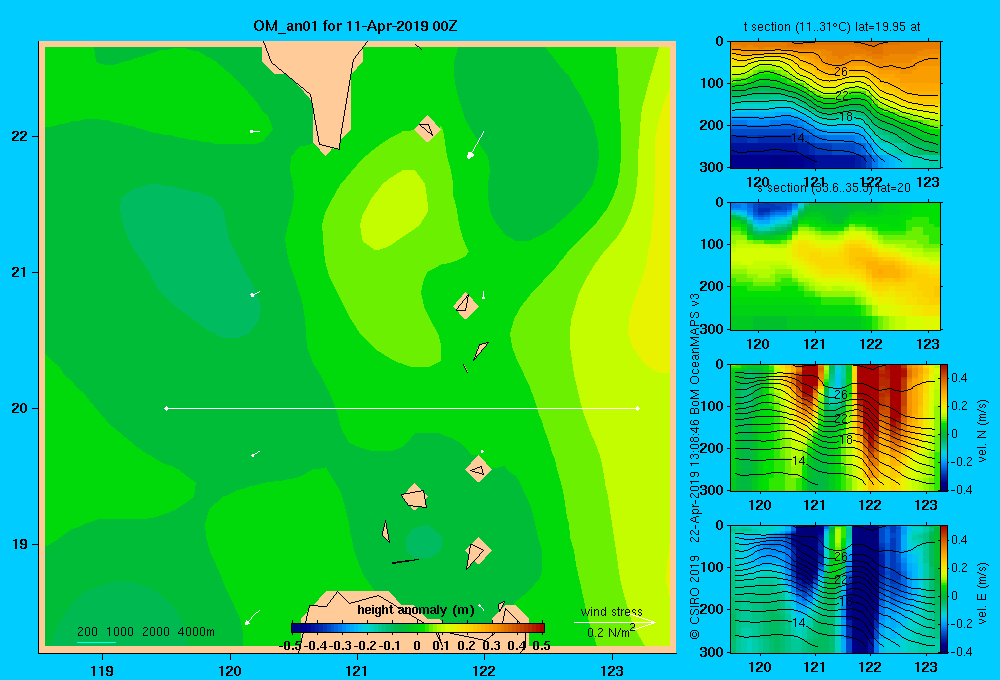This screenshot has height=680, width=1000.
Task: Select the white transect line at latitude 20
Action: pos(402,408)
